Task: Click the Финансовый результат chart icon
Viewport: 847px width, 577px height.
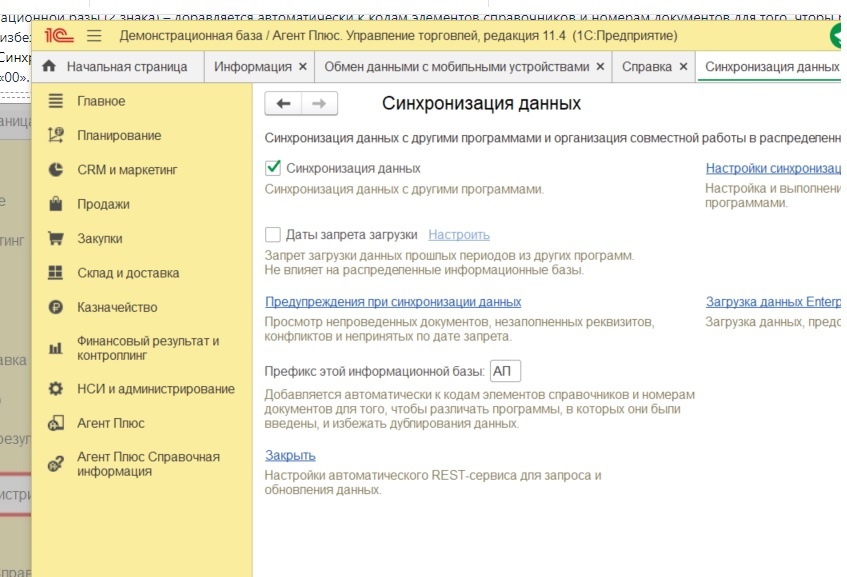Action: (56, 348)
